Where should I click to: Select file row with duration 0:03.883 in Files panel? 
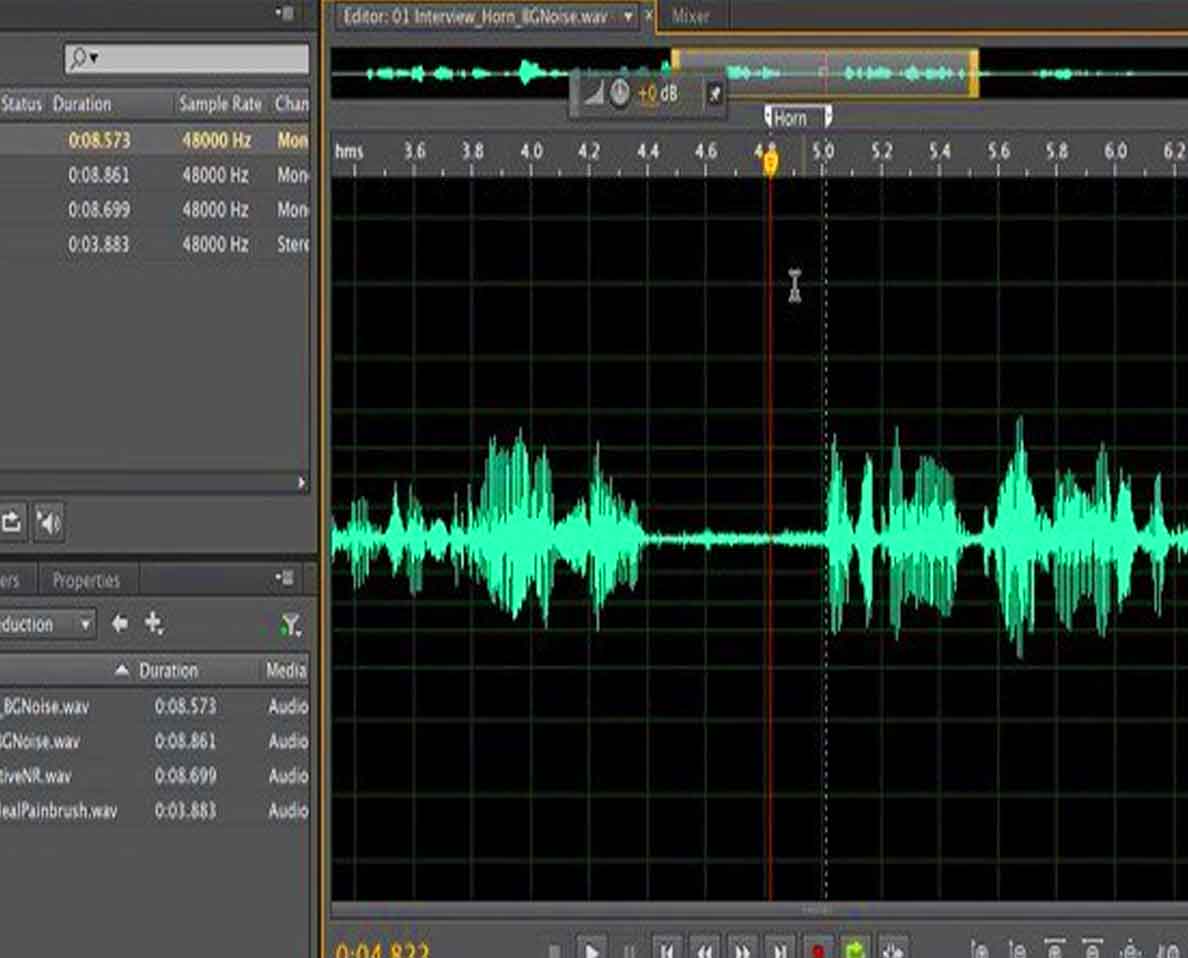point(155,244)
